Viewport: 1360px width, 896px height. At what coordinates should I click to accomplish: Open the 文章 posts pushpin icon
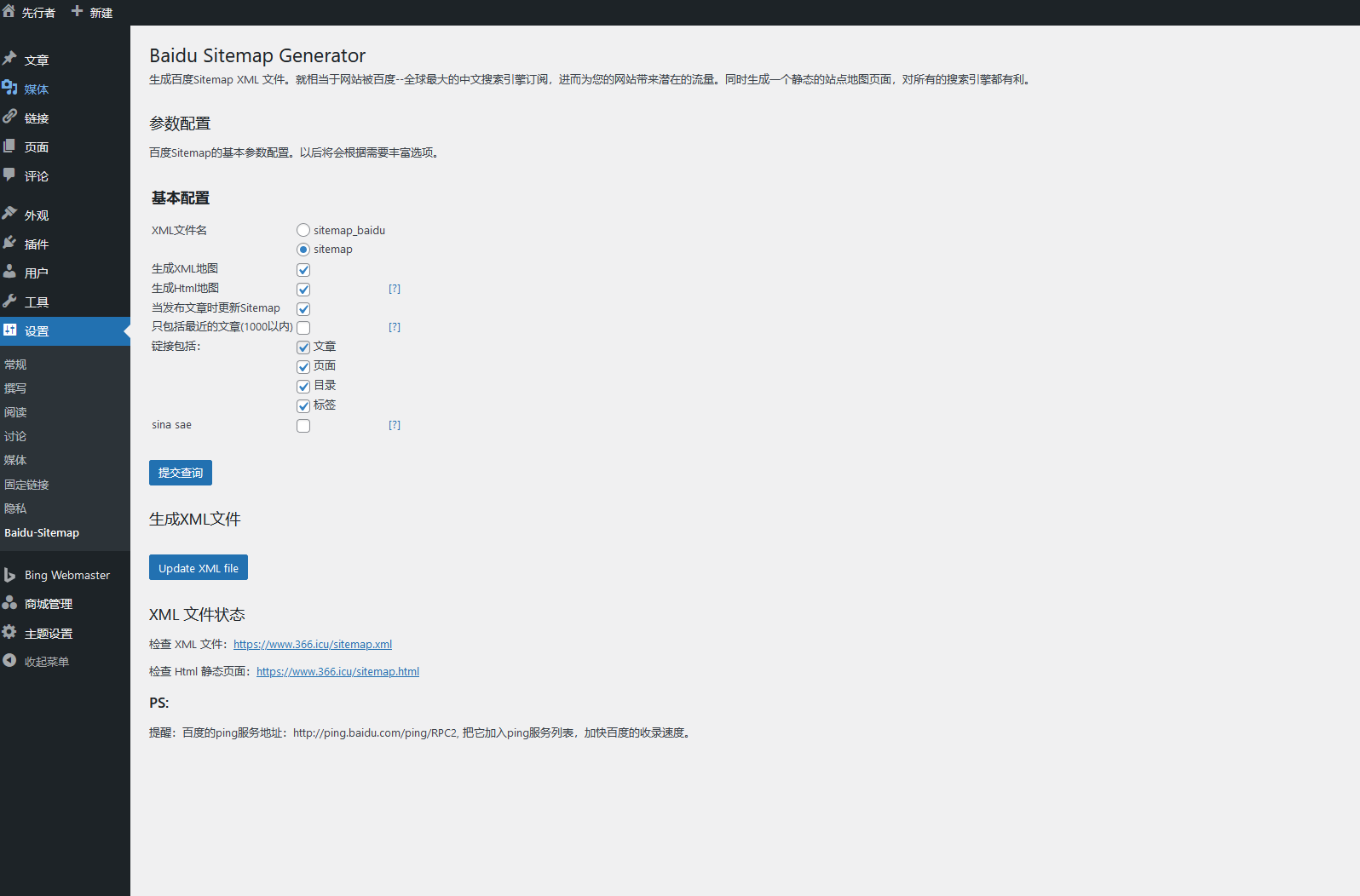(9, 59)
